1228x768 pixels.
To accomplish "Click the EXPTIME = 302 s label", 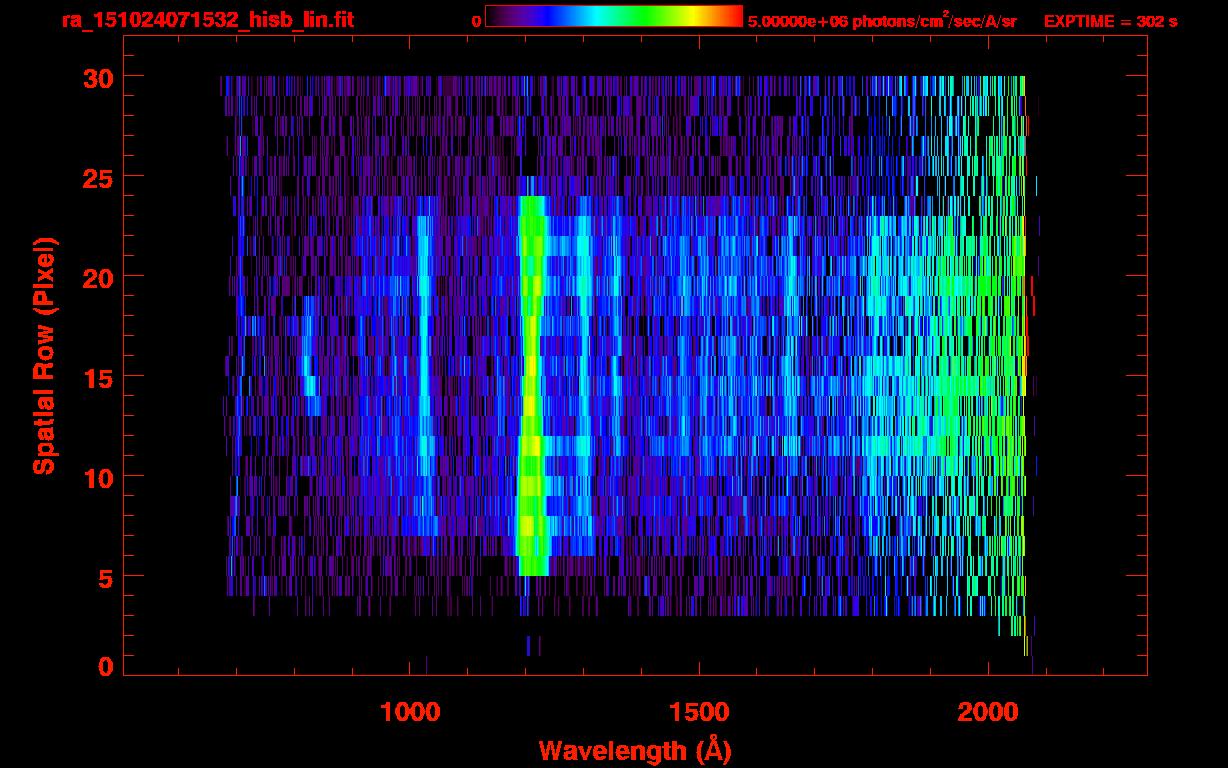I will [x=1110, y=21].
